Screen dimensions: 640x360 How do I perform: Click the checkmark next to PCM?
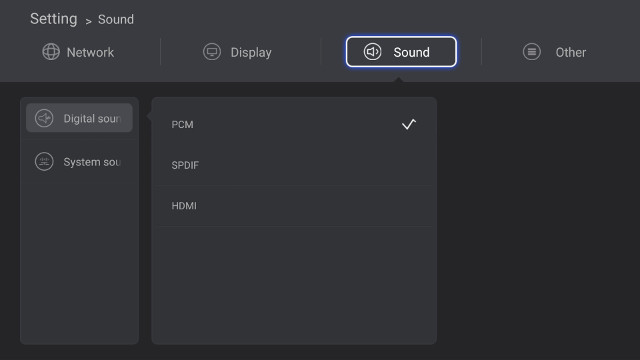(409, 124)
